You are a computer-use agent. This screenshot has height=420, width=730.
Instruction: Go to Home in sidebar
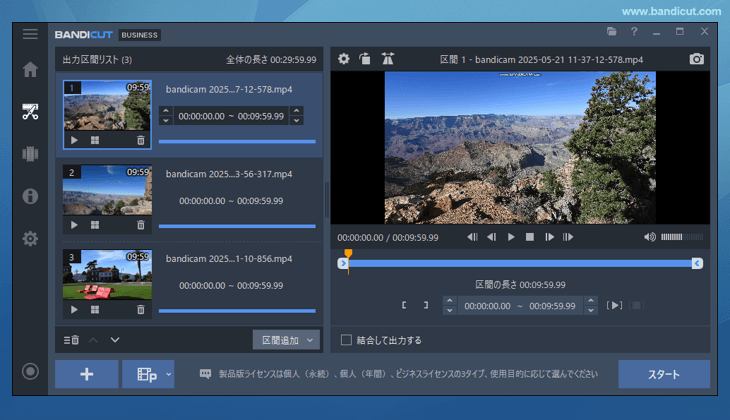(x=30, y=69)
